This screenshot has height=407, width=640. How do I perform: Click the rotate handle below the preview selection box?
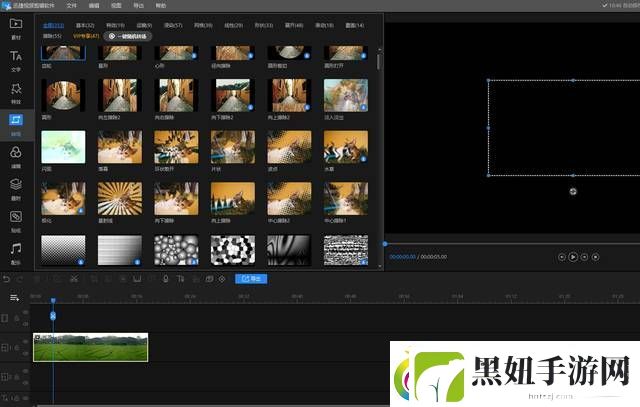[573, 191]
